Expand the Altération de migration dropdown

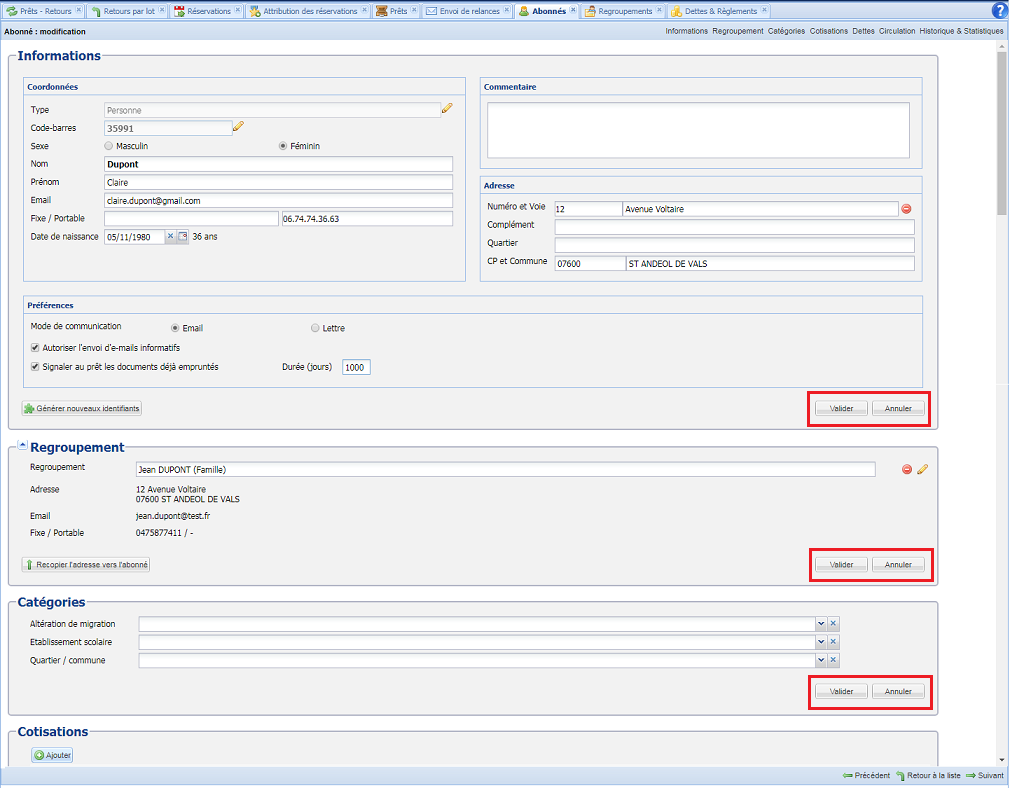(x=821, y=623)
